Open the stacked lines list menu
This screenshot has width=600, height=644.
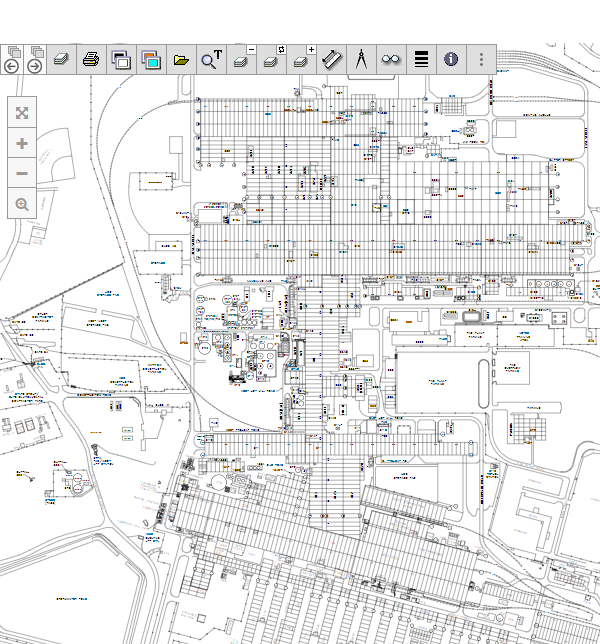click(x=421, y=59)
